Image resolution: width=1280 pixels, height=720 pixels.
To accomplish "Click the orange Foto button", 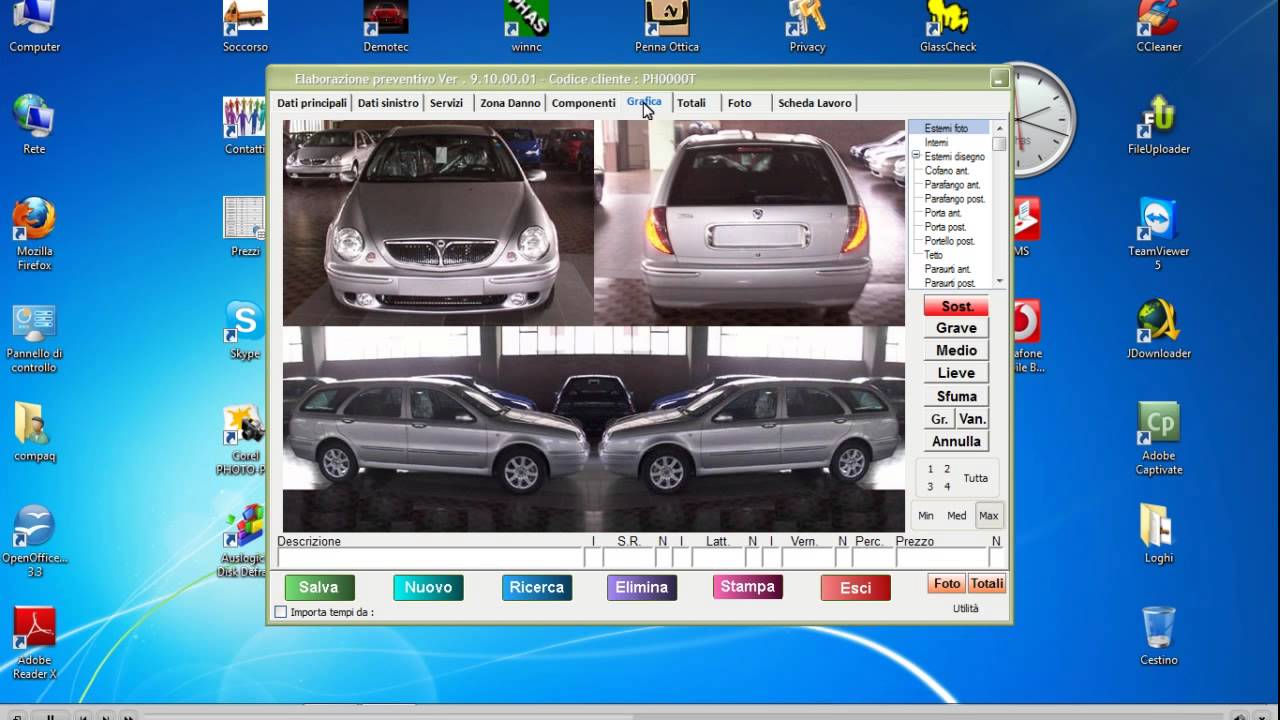I will click(947, 584).
